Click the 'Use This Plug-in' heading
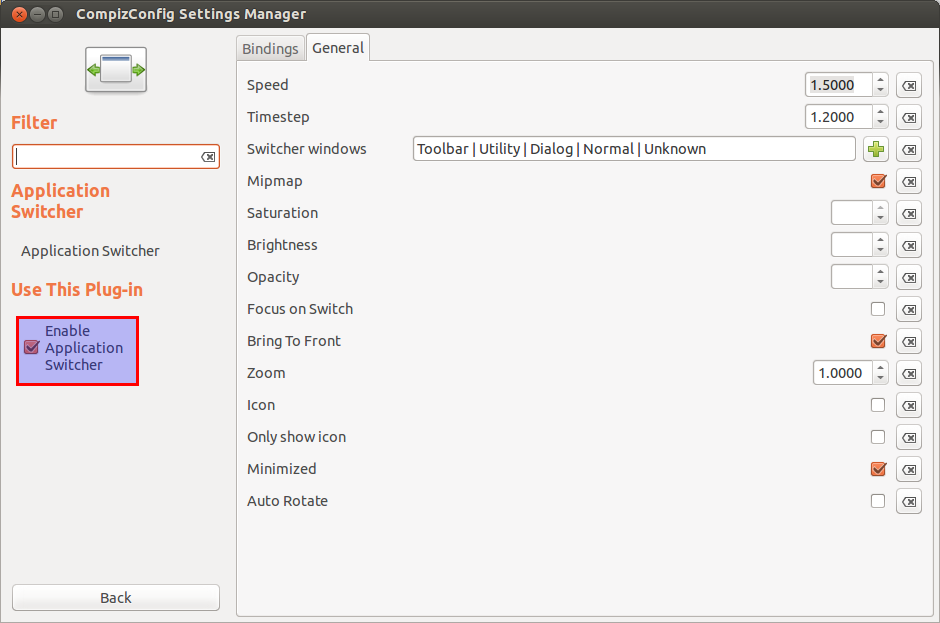Viewport: 940px width, 623px height. click(77, 290)
